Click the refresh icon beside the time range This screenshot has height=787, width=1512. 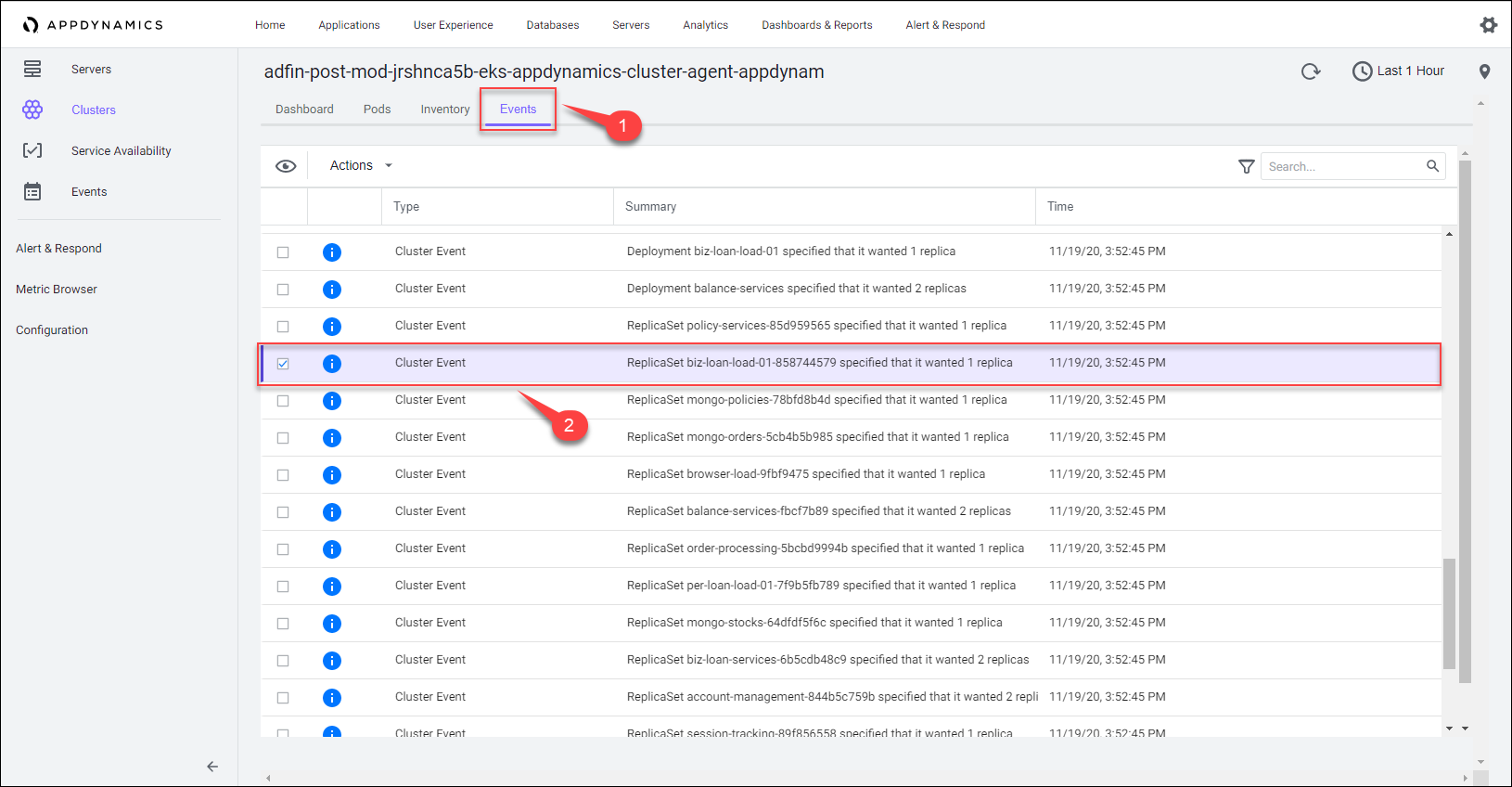click(1310, 71)
